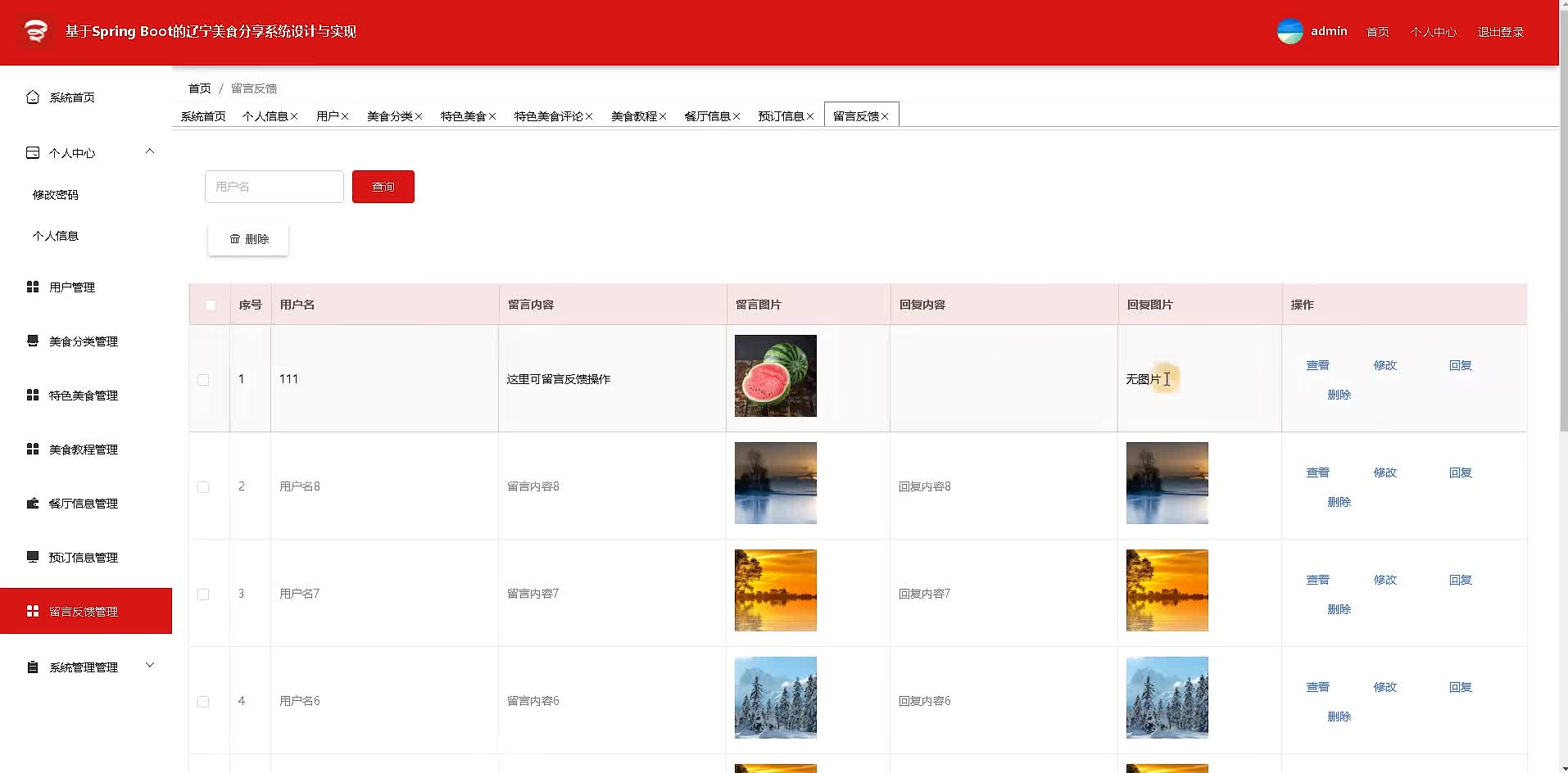
Task: Open the 餐厅信息 tab
Action: 708,116
